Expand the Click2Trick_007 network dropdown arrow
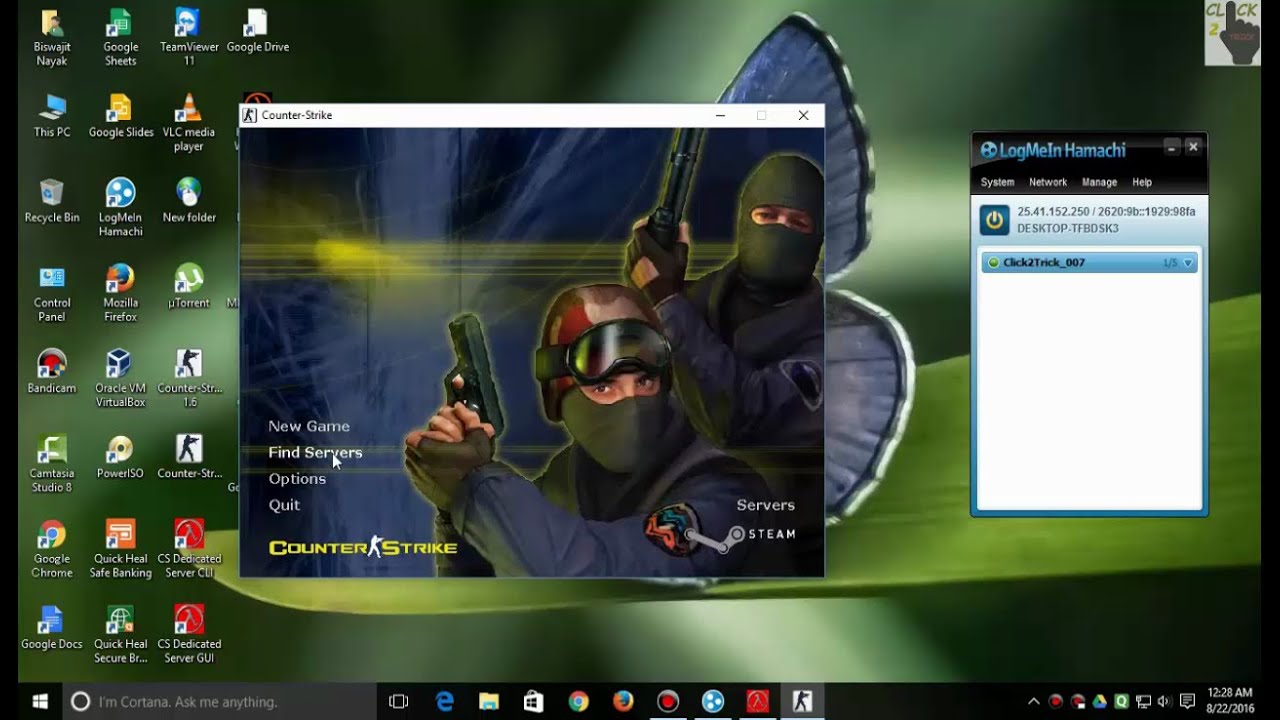1280x720 pixels. point(1188,263)
